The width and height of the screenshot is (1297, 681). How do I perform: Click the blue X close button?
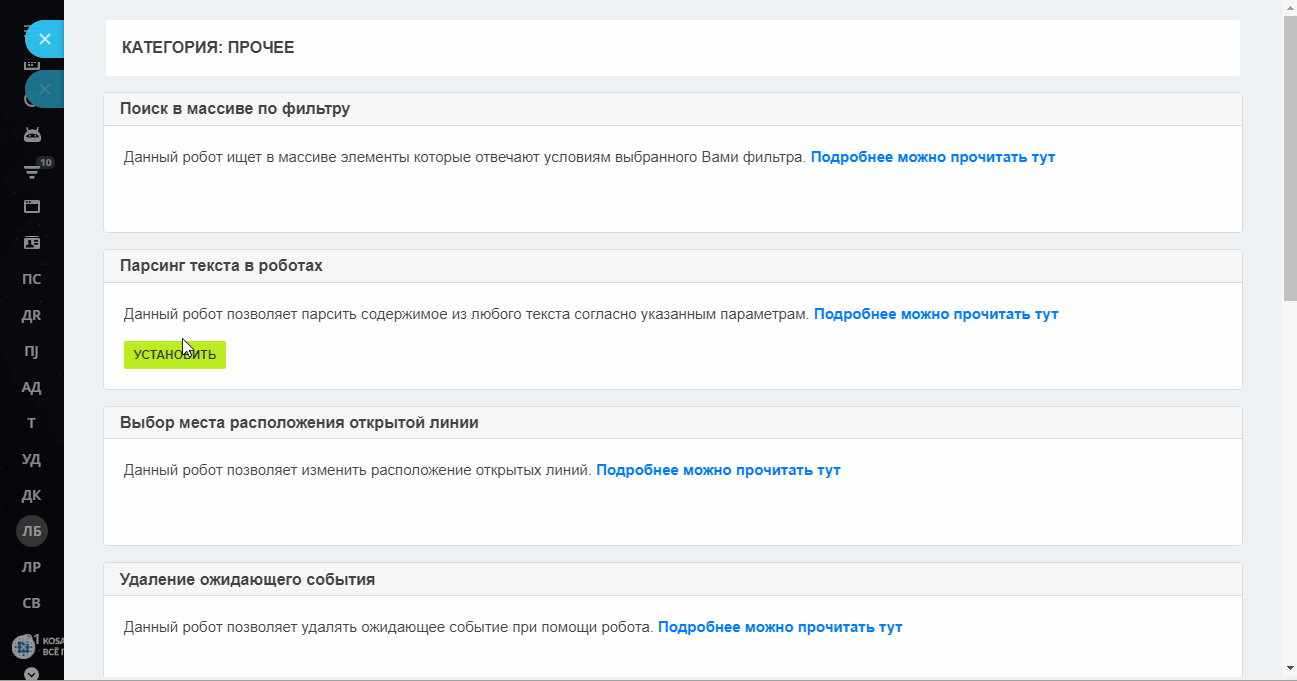[x=44, y=39]
